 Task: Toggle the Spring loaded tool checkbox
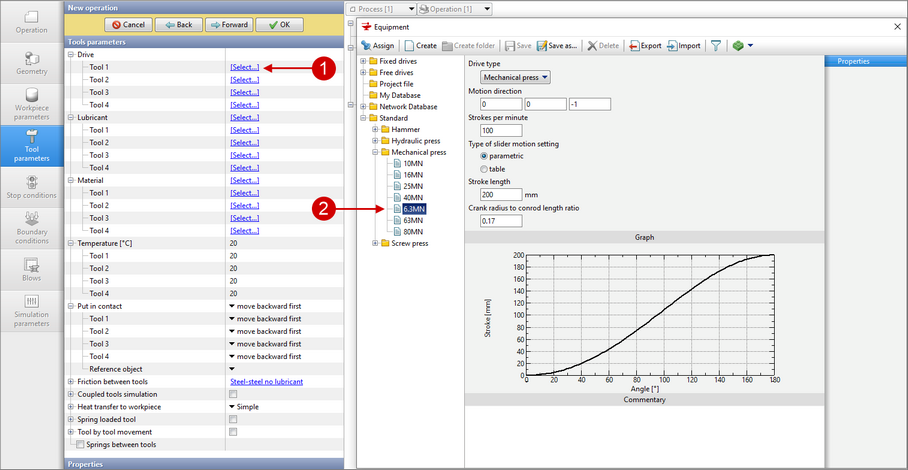coord(233,420)
